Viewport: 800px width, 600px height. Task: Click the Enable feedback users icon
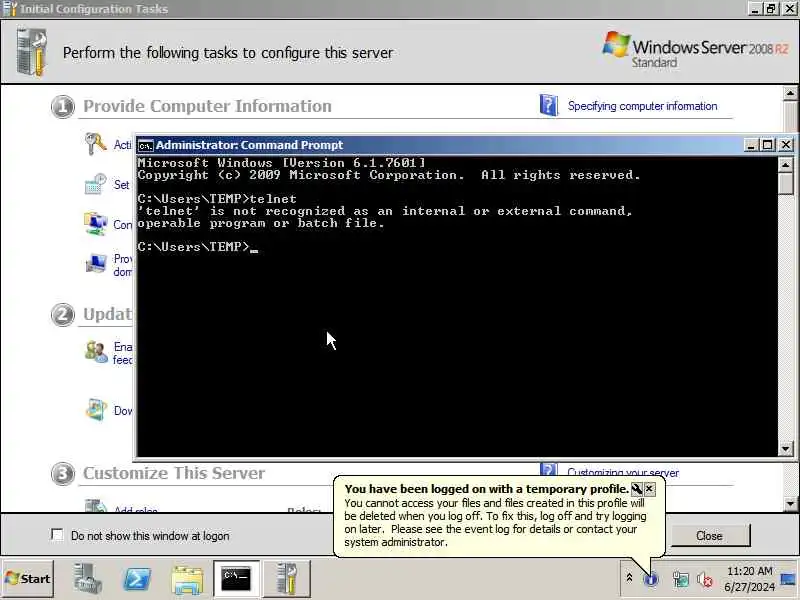95,352
